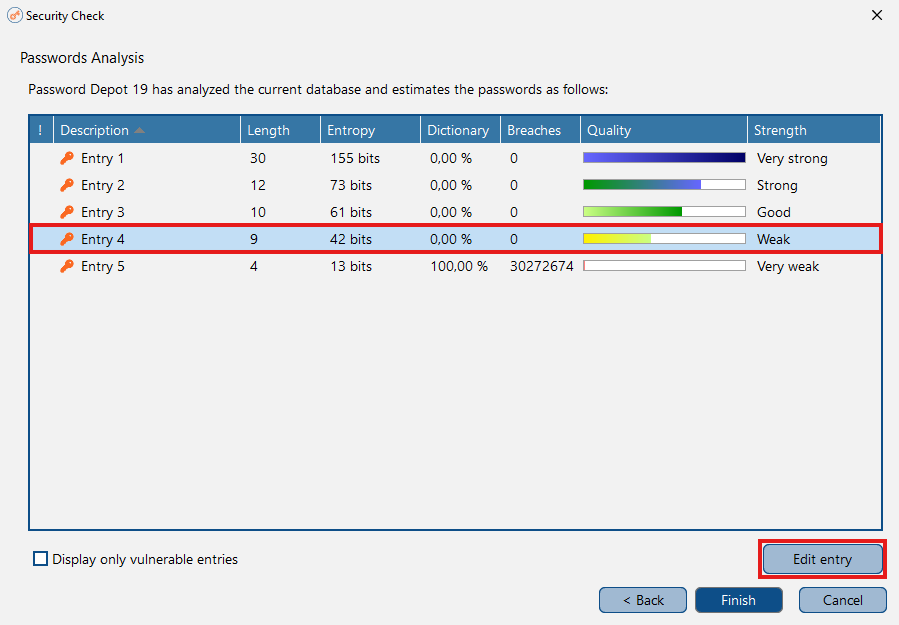Click the empty Entry 5 quality bar
899x625 pixels.
664,265
